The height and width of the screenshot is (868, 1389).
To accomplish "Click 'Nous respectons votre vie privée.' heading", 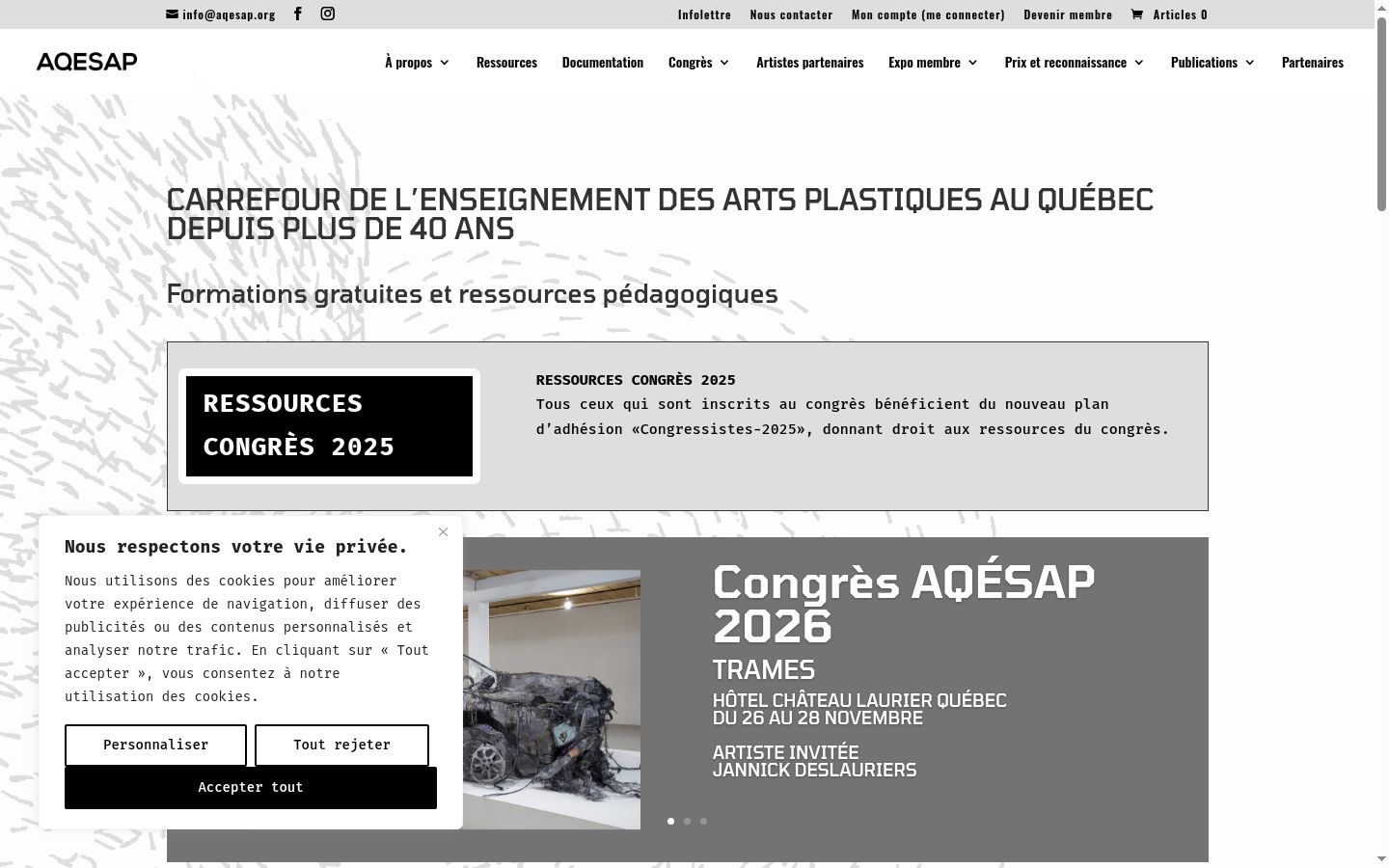I will point(236,547).
